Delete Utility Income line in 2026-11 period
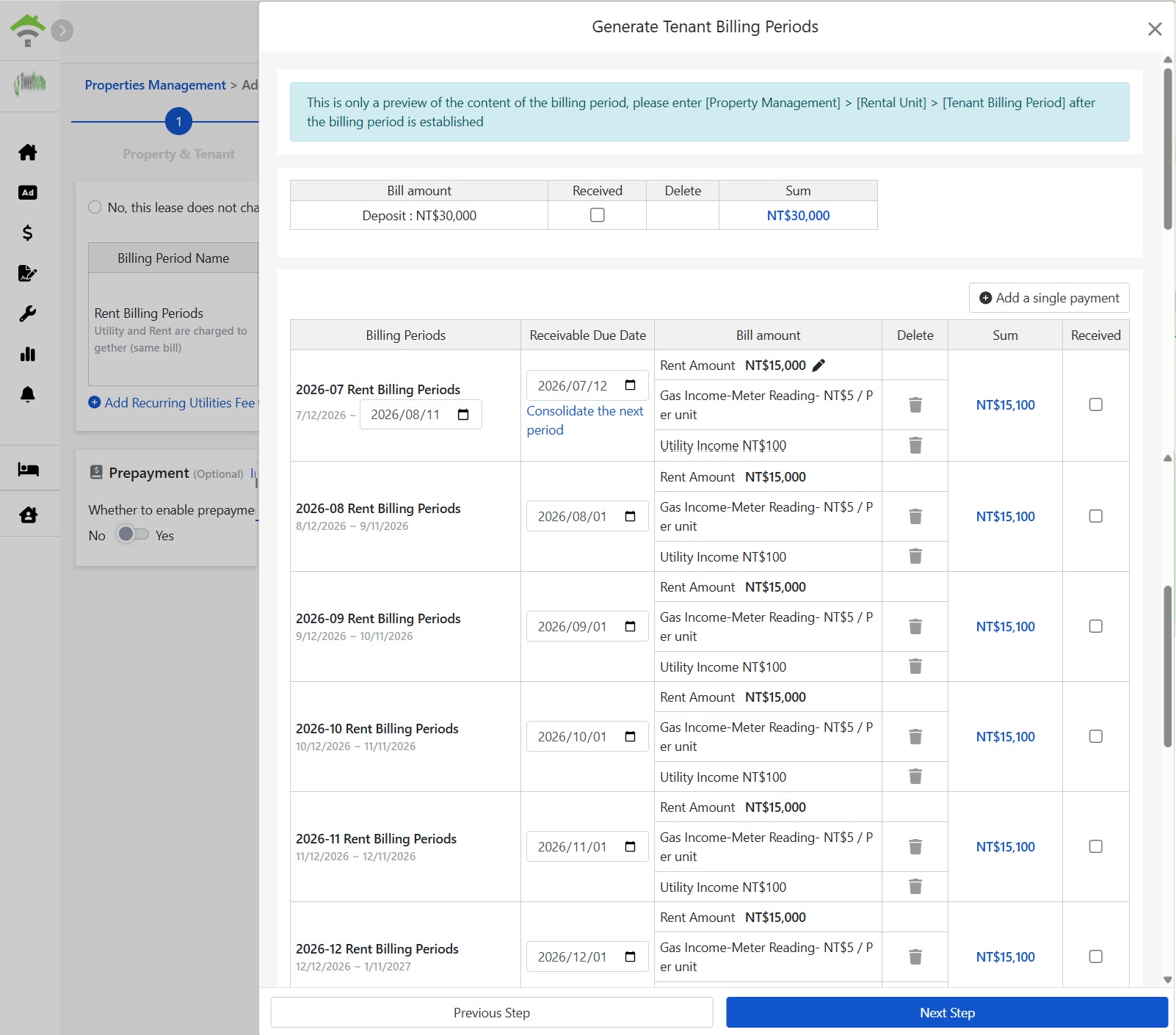This screenshot has width=1176, height=1035. coord(915,886)
